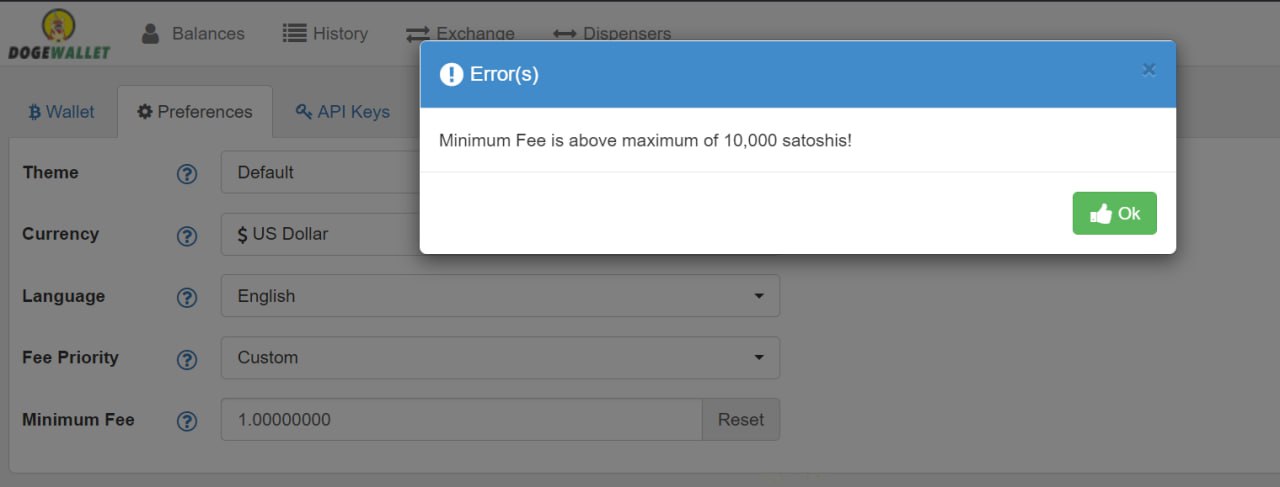Open help icon beside Fee Priority
The image size is (1280, 487).
(x=187, y=359)
